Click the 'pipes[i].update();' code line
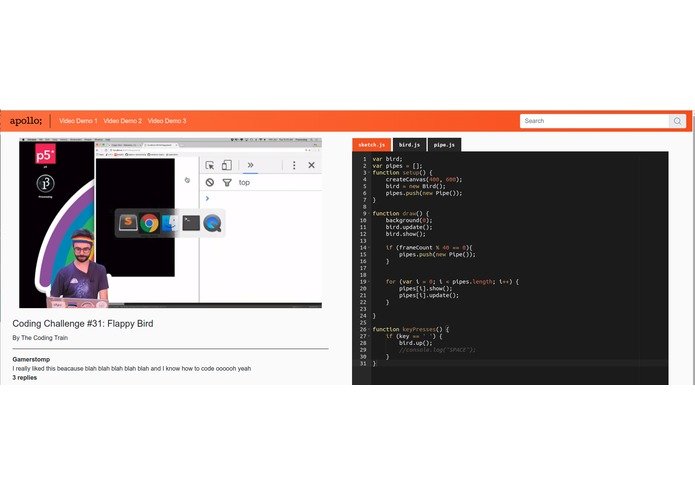 (x=429, y=296)
